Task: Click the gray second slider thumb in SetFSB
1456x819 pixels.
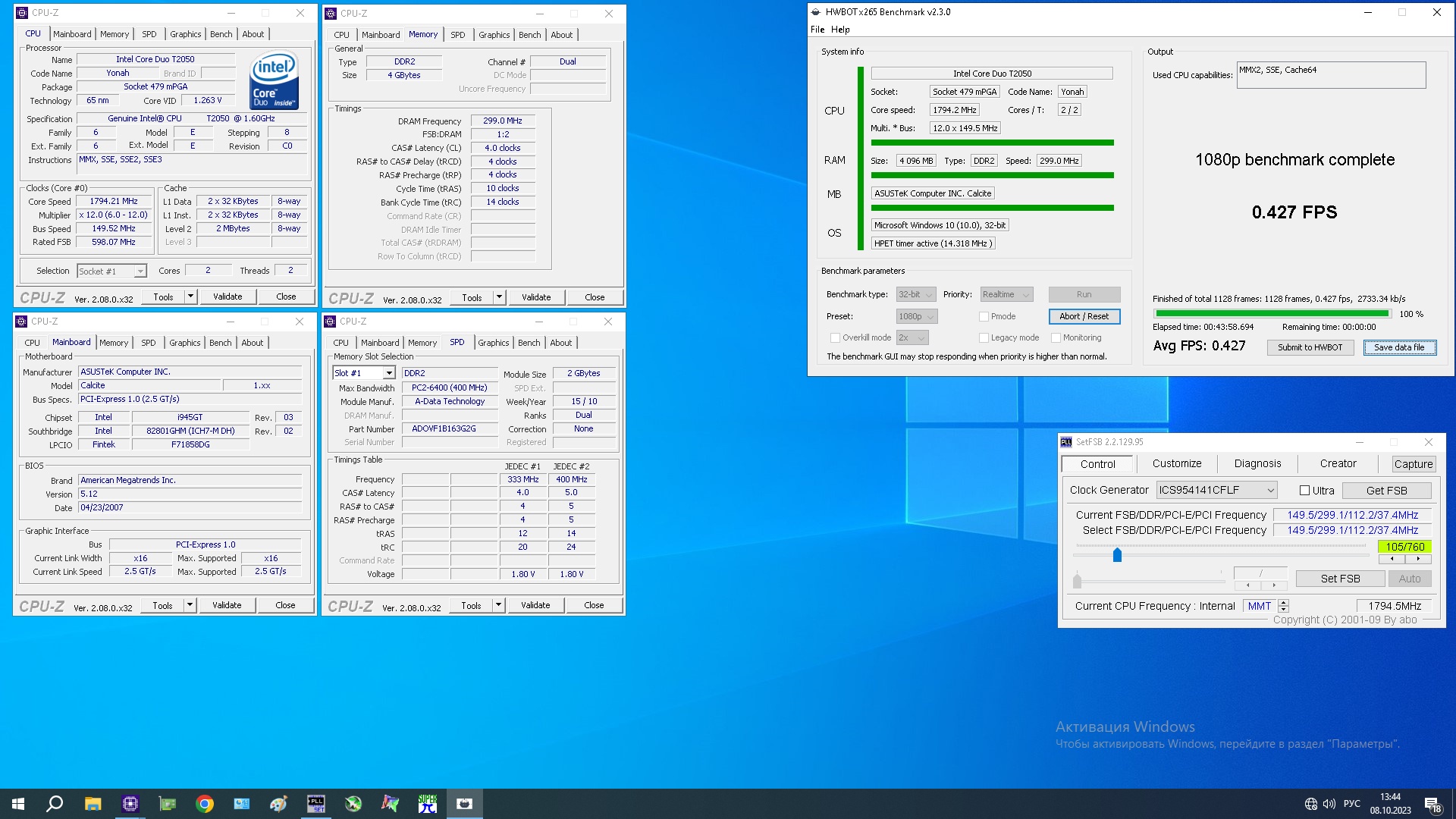Action: [x=1077, y=581]
